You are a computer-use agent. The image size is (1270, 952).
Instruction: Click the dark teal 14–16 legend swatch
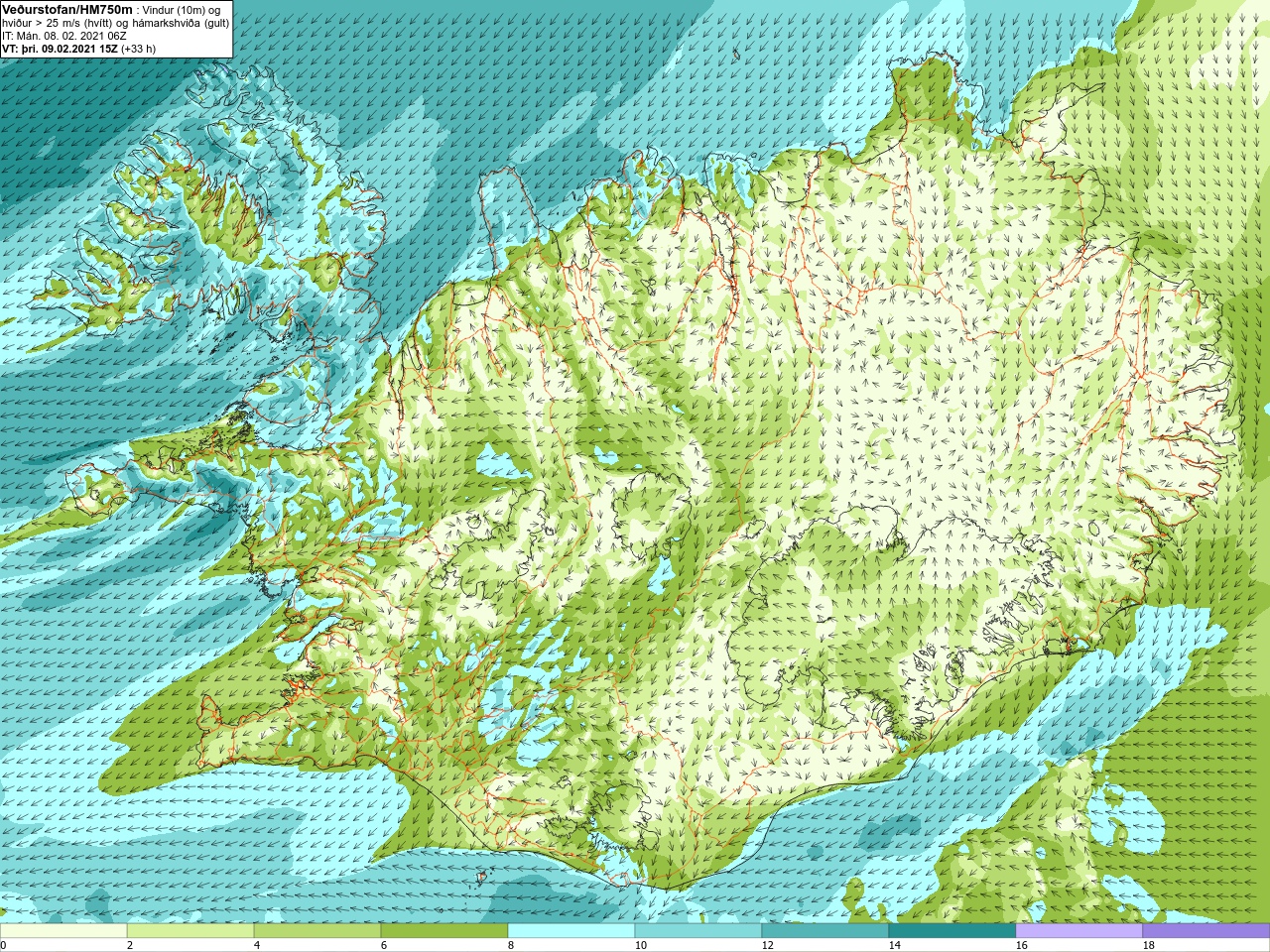[x=952, y=931]
